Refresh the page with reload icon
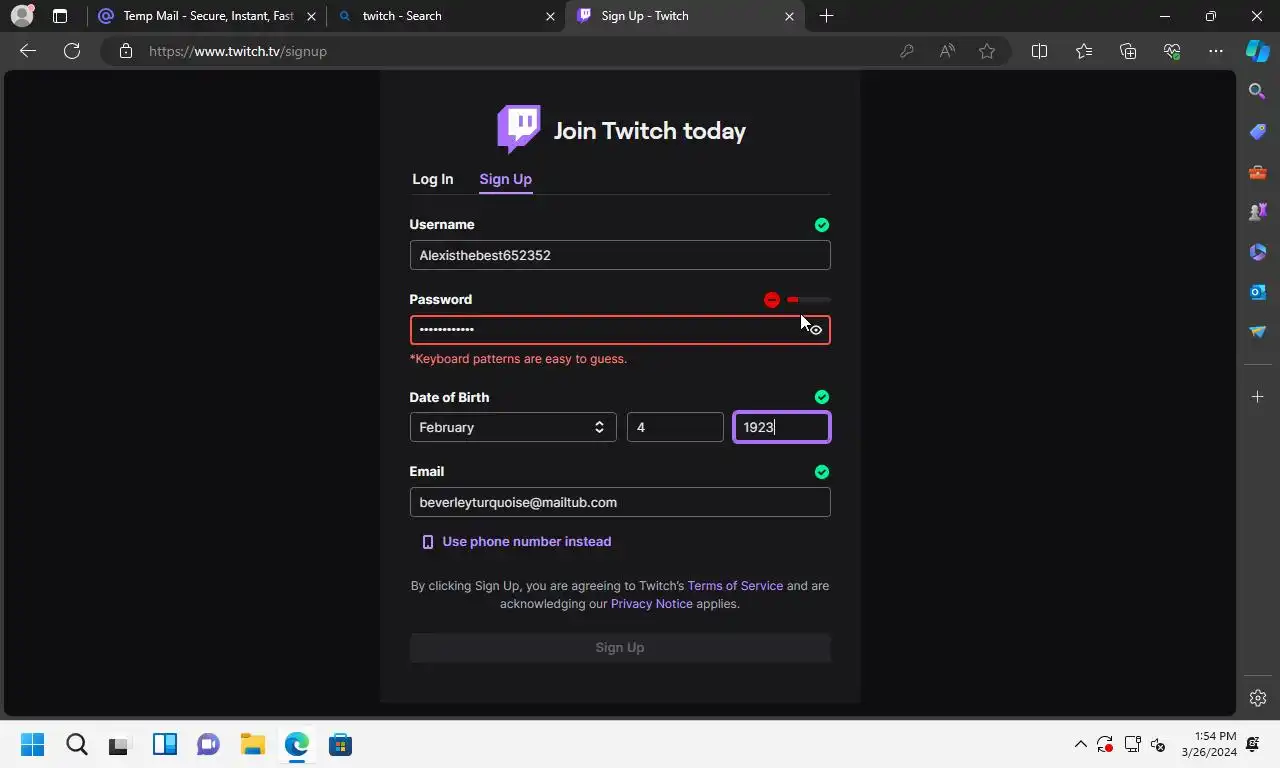 (72, 51)
